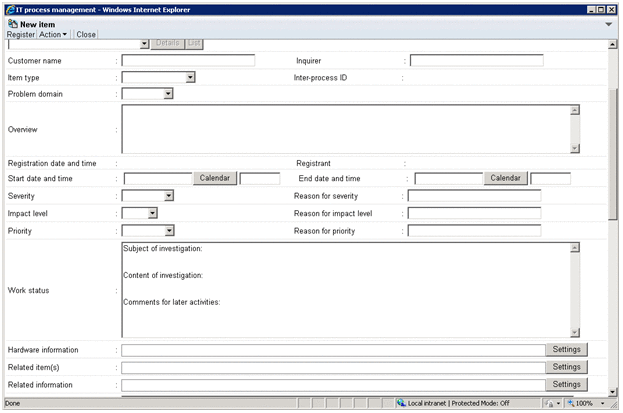Click Work status scroll up arrow

point(575,248)
